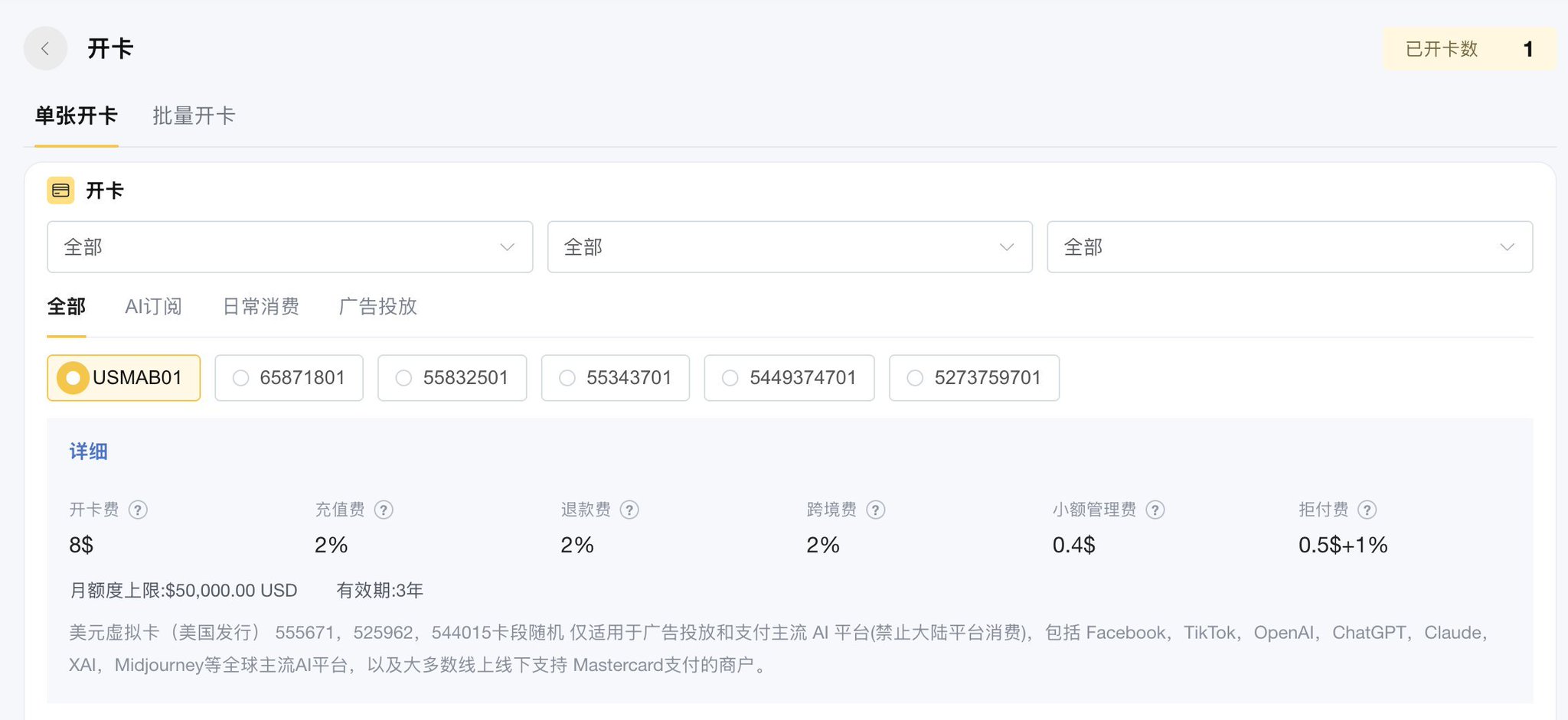The height and width of the screenshot is (720, 1568).
Task: Select the 5449374701 card option
Action: [789, 378]
